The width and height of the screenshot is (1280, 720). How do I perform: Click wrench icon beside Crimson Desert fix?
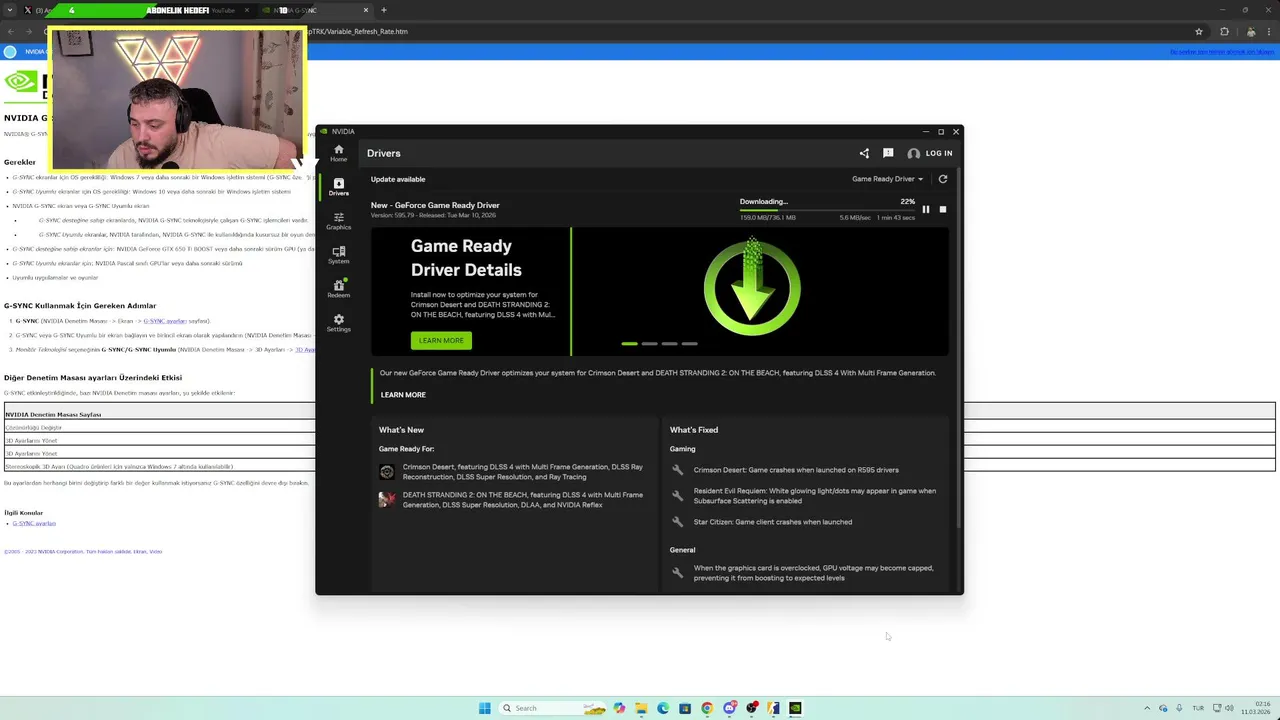pos(677,470)
